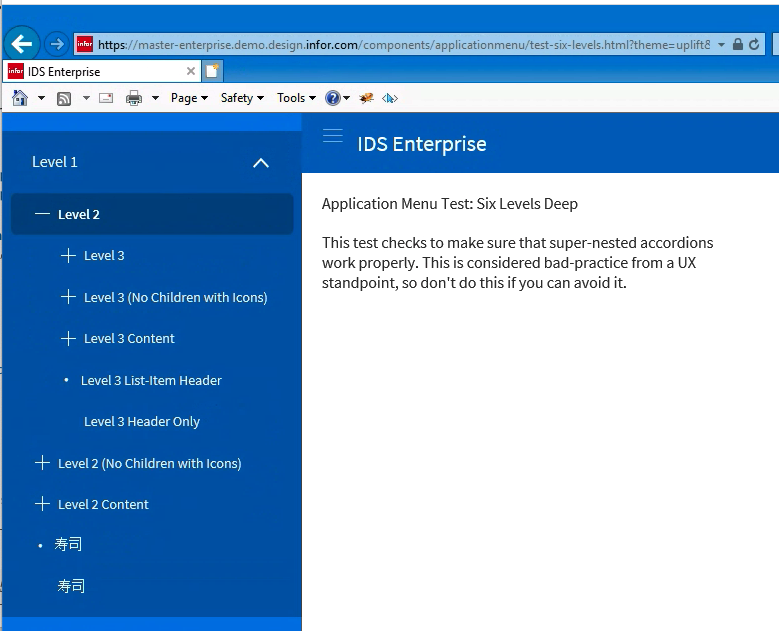Click the Infor favicon in address bar
The image size is (779, 631).
(x=84, y=44)
